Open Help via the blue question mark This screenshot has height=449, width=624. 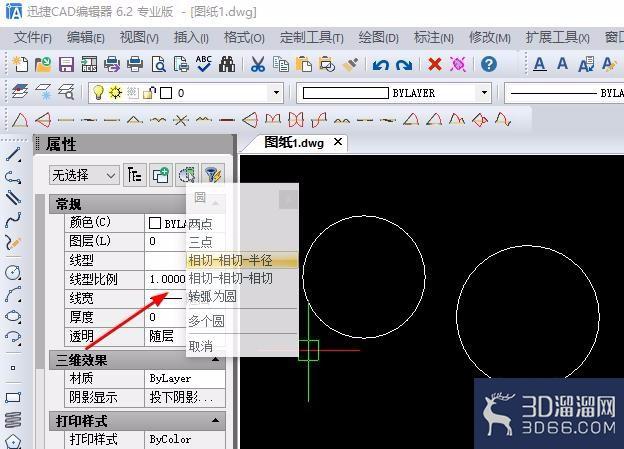(489, 64)
